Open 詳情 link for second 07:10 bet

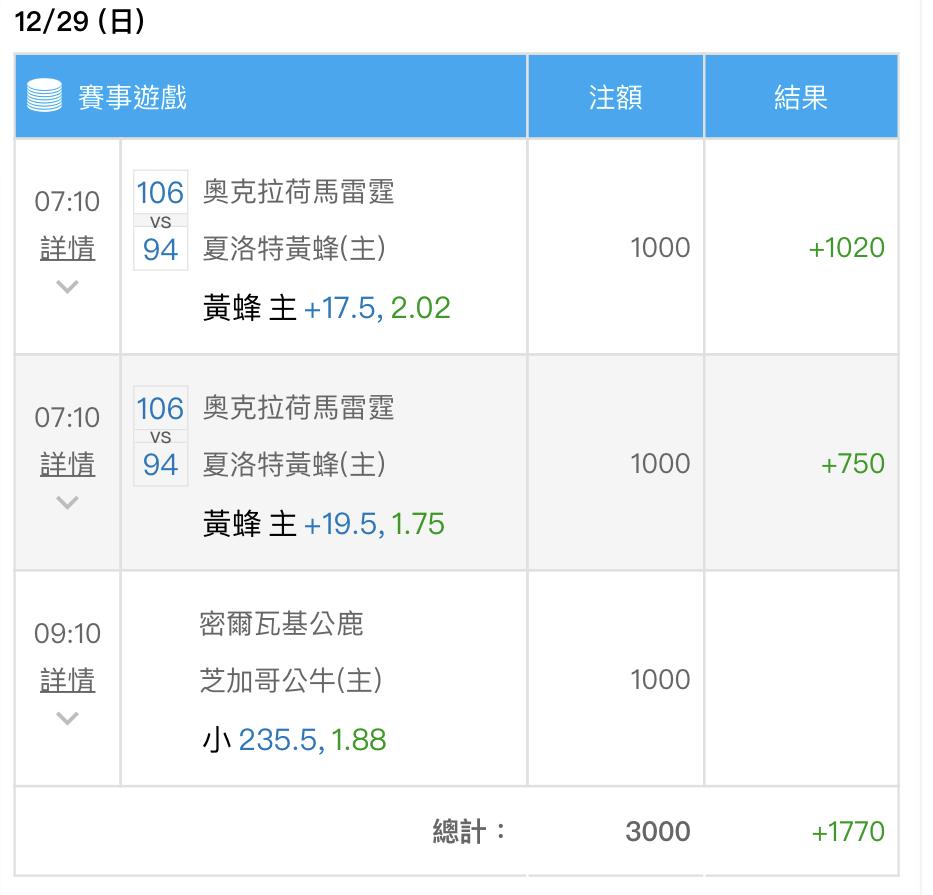[x=67, y=465]
